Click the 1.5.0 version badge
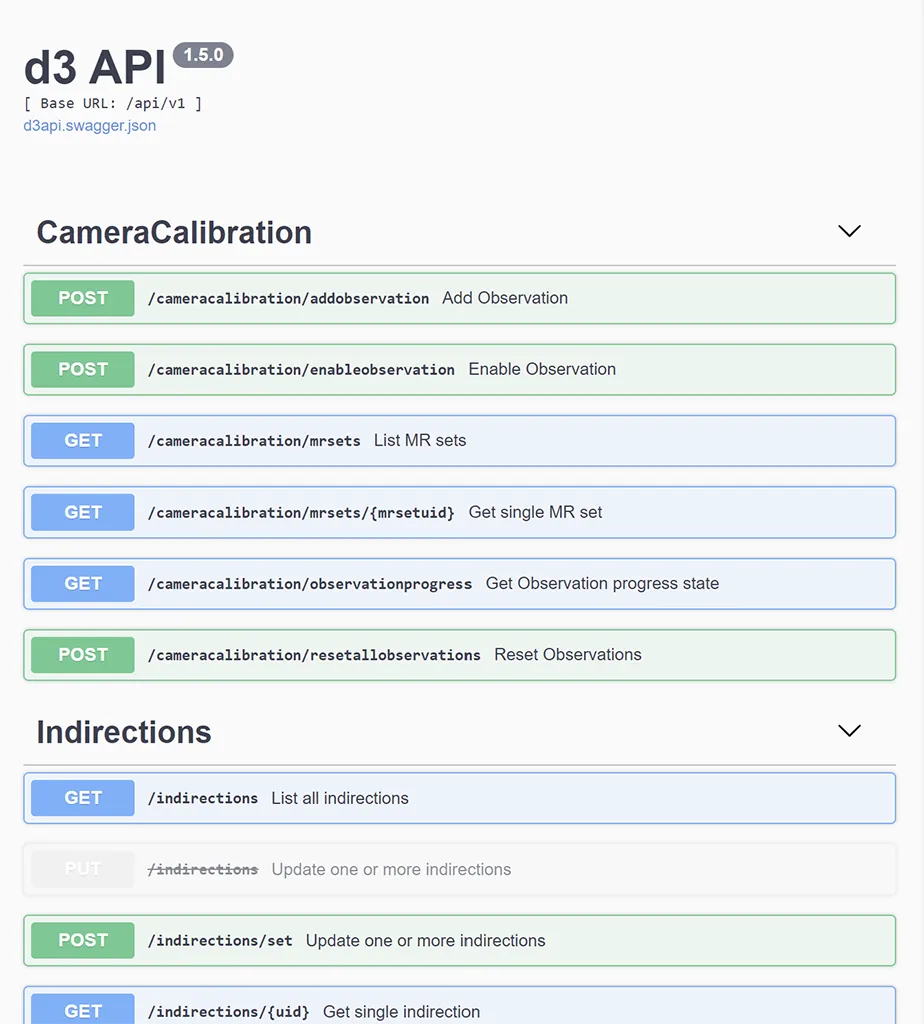This screenshot has width=924, height=1024. pos(203,55)
